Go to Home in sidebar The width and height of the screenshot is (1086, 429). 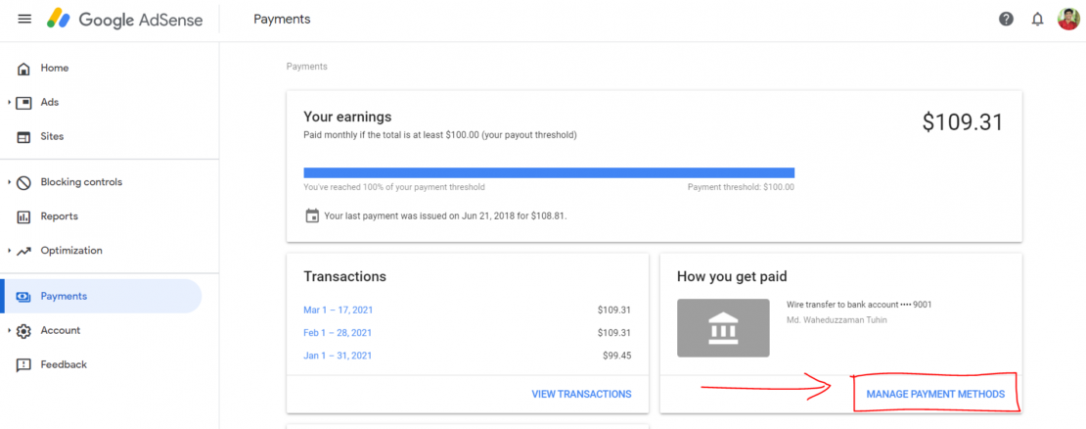55,68
